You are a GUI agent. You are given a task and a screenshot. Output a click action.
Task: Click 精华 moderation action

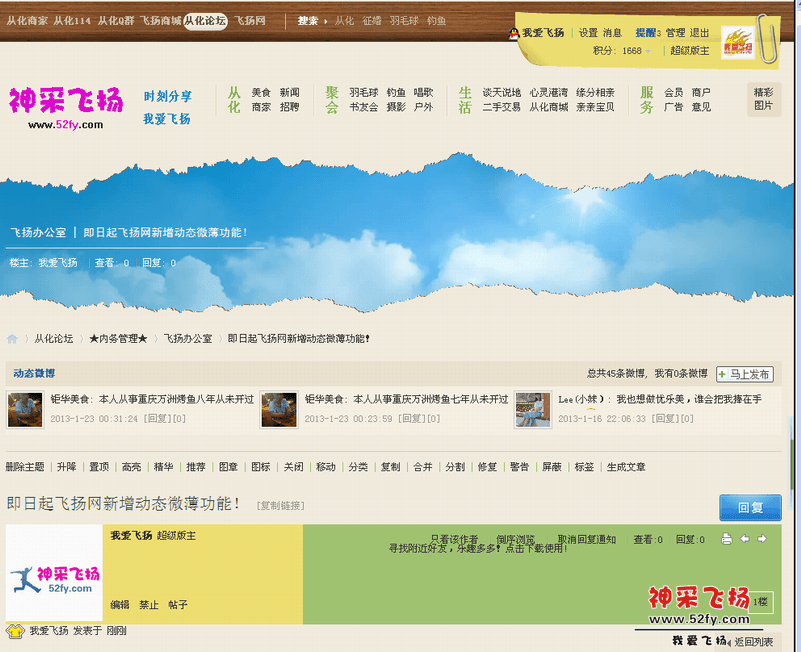click(x=163, y=467)
